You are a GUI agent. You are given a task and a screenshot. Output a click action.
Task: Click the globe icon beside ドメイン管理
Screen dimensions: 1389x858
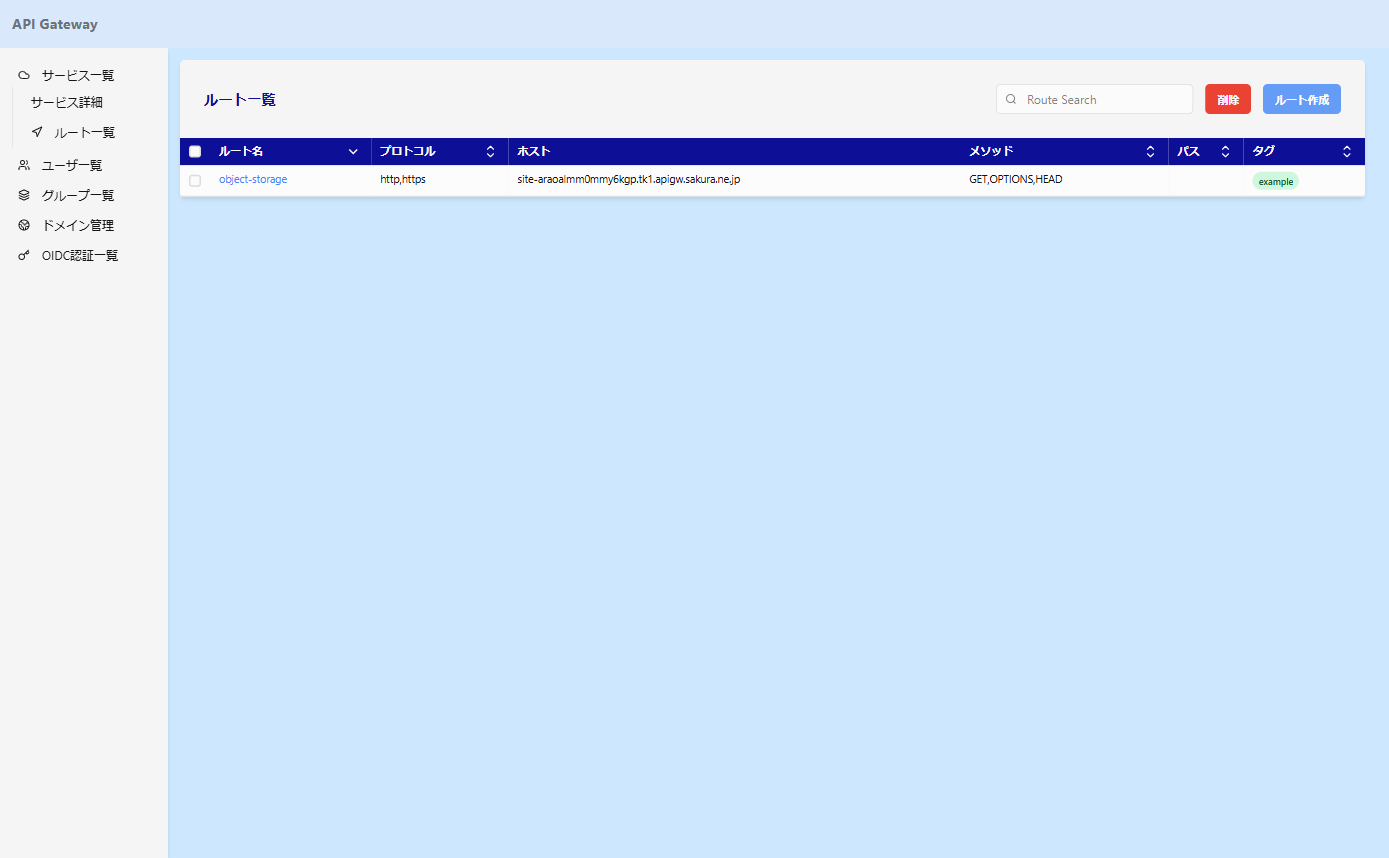click(24, 225)
